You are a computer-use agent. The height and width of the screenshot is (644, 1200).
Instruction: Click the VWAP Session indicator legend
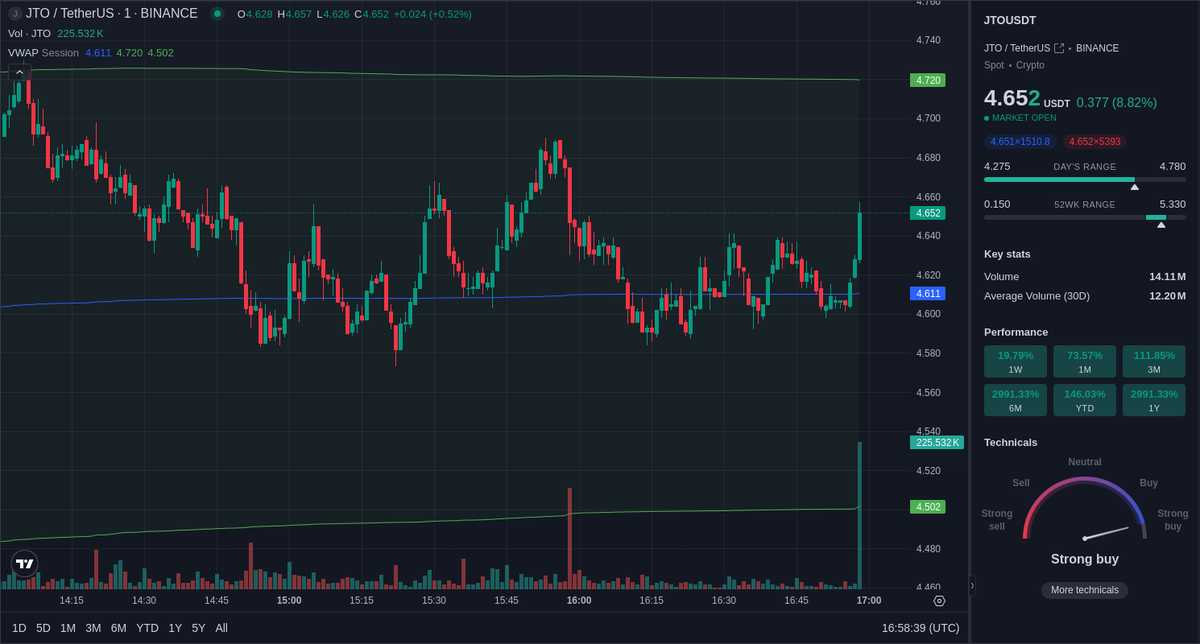(43, 52)
